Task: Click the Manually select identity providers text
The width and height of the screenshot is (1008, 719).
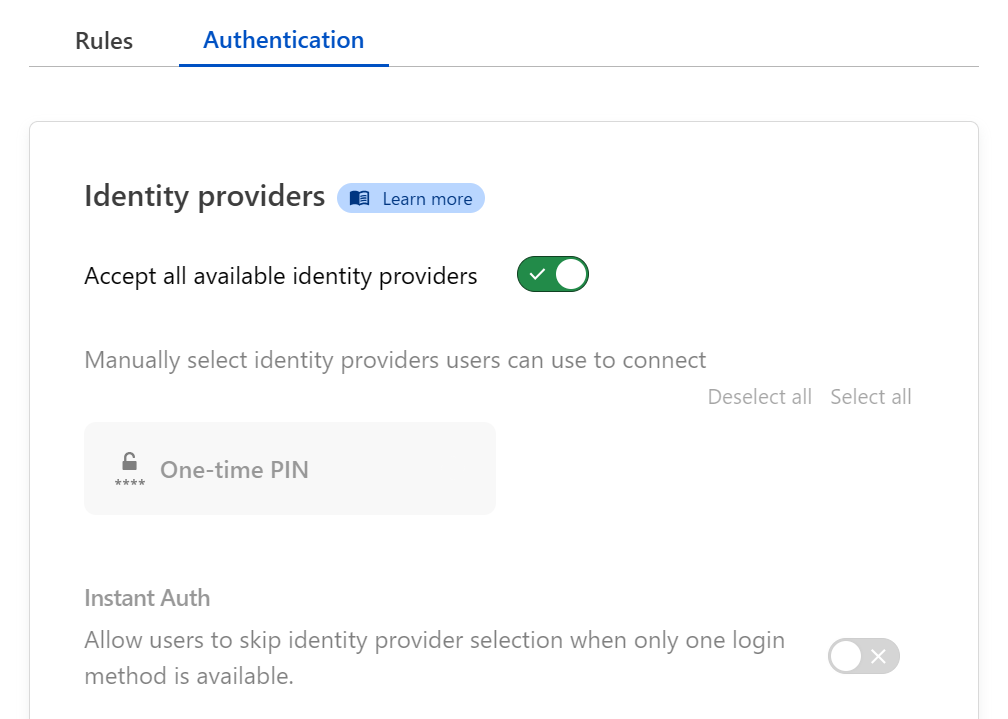Action: pos(395,360)
